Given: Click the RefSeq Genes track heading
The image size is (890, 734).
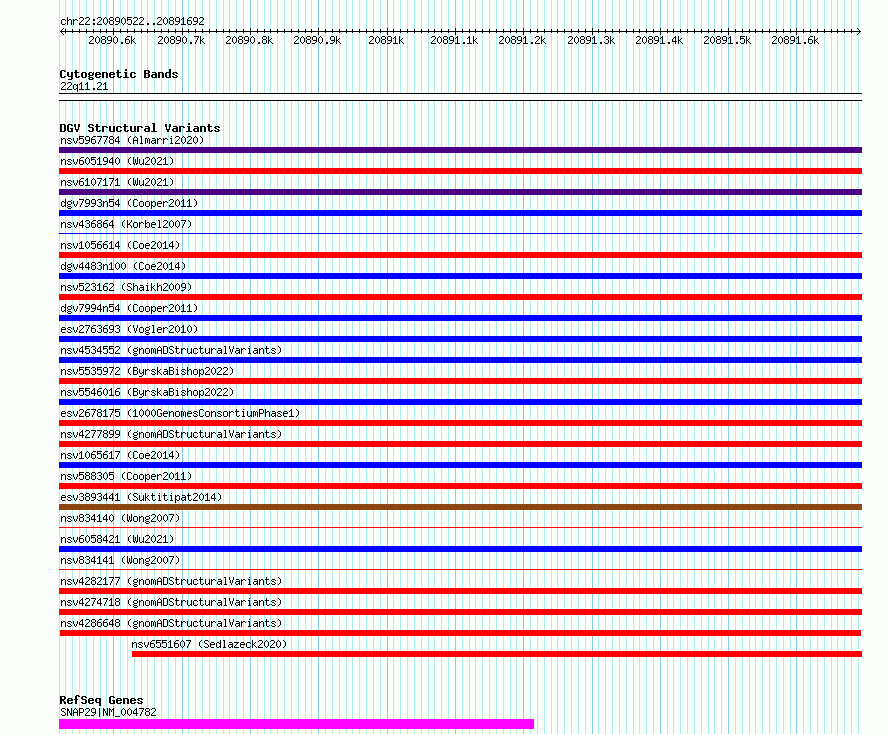Looking at the screenshot, I should [x=101, y=701].
